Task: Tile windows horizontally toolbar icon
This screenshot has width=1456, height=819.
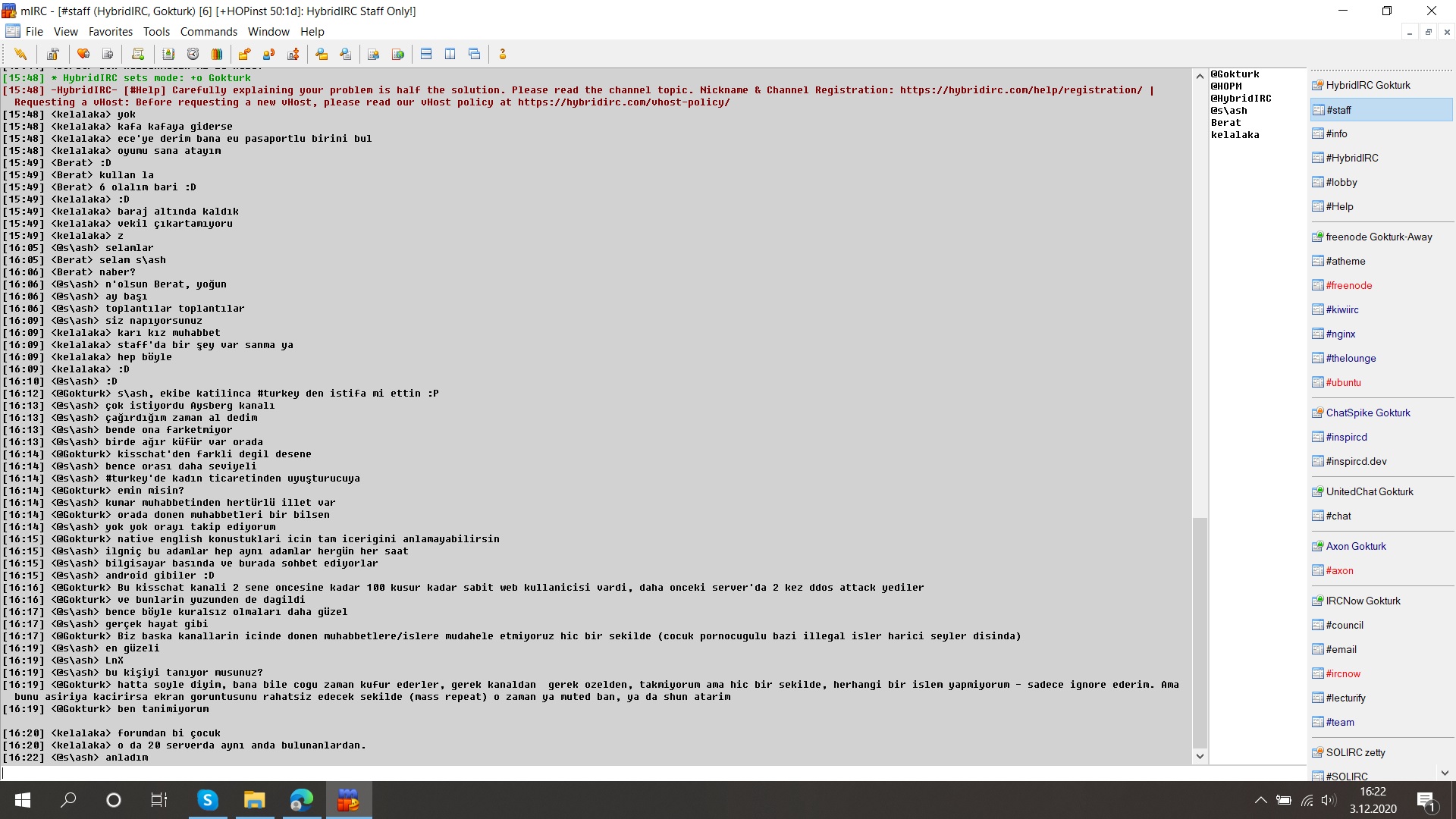Action: [x=426, y=54]
